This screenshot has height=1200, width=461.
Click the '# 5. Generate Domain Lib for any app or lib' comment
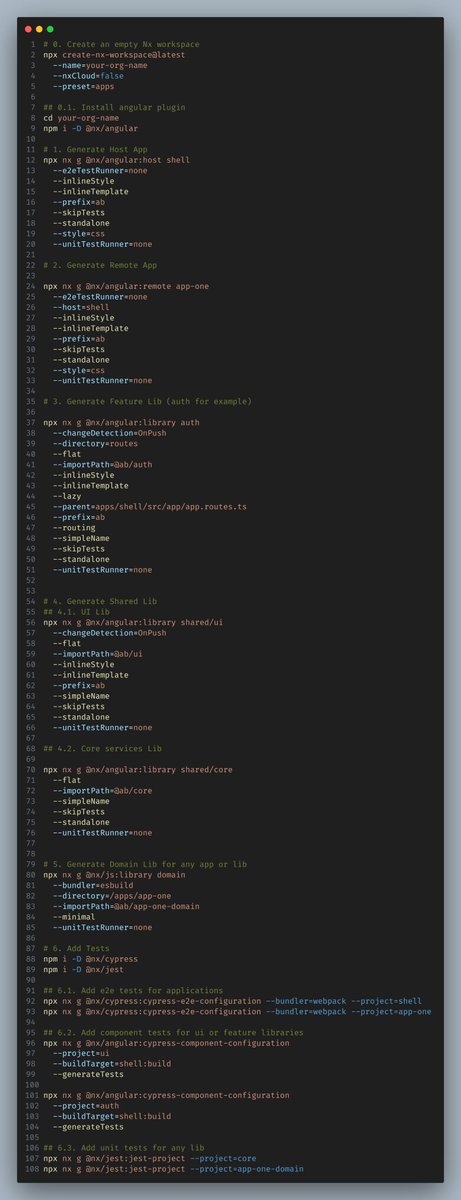click(x=145, y=863)
